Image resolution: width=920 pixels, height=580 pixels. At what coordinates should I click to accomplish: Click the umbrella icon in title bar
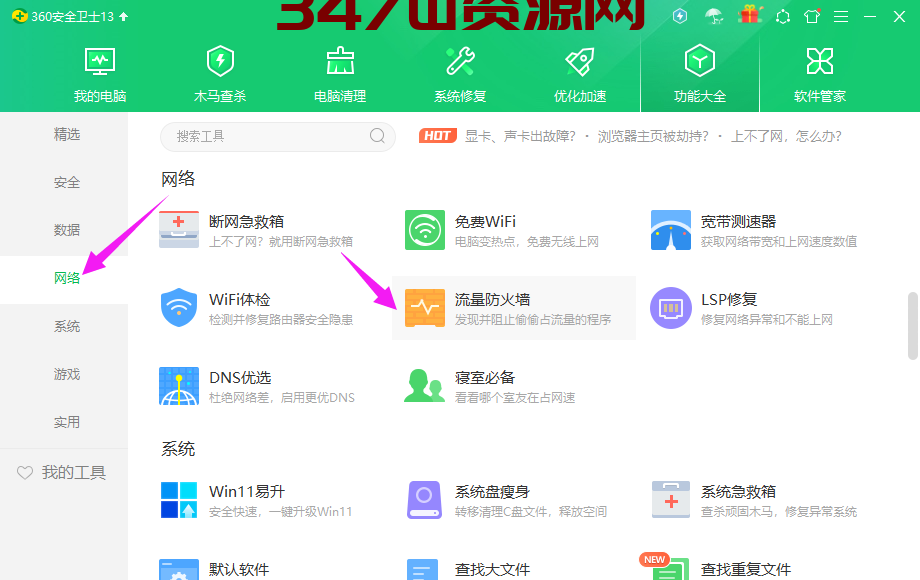(714, 16)
